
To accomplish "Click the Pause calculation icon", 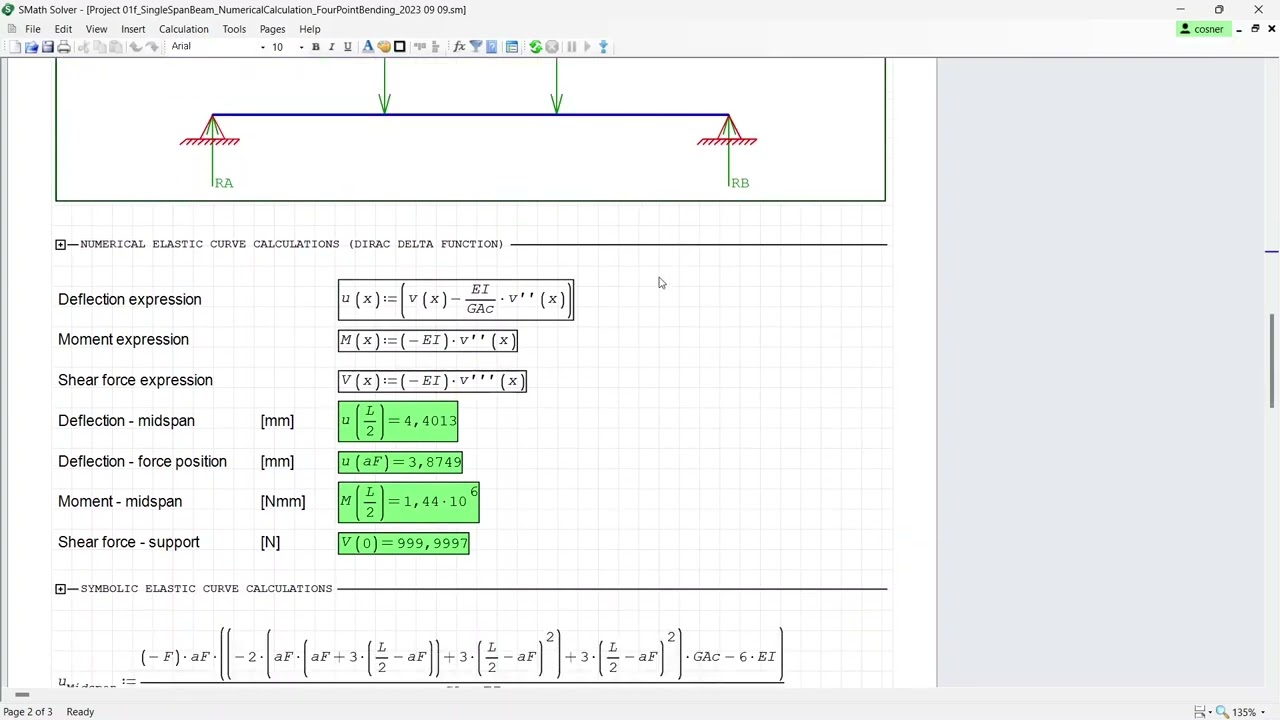I will point(571,47).
